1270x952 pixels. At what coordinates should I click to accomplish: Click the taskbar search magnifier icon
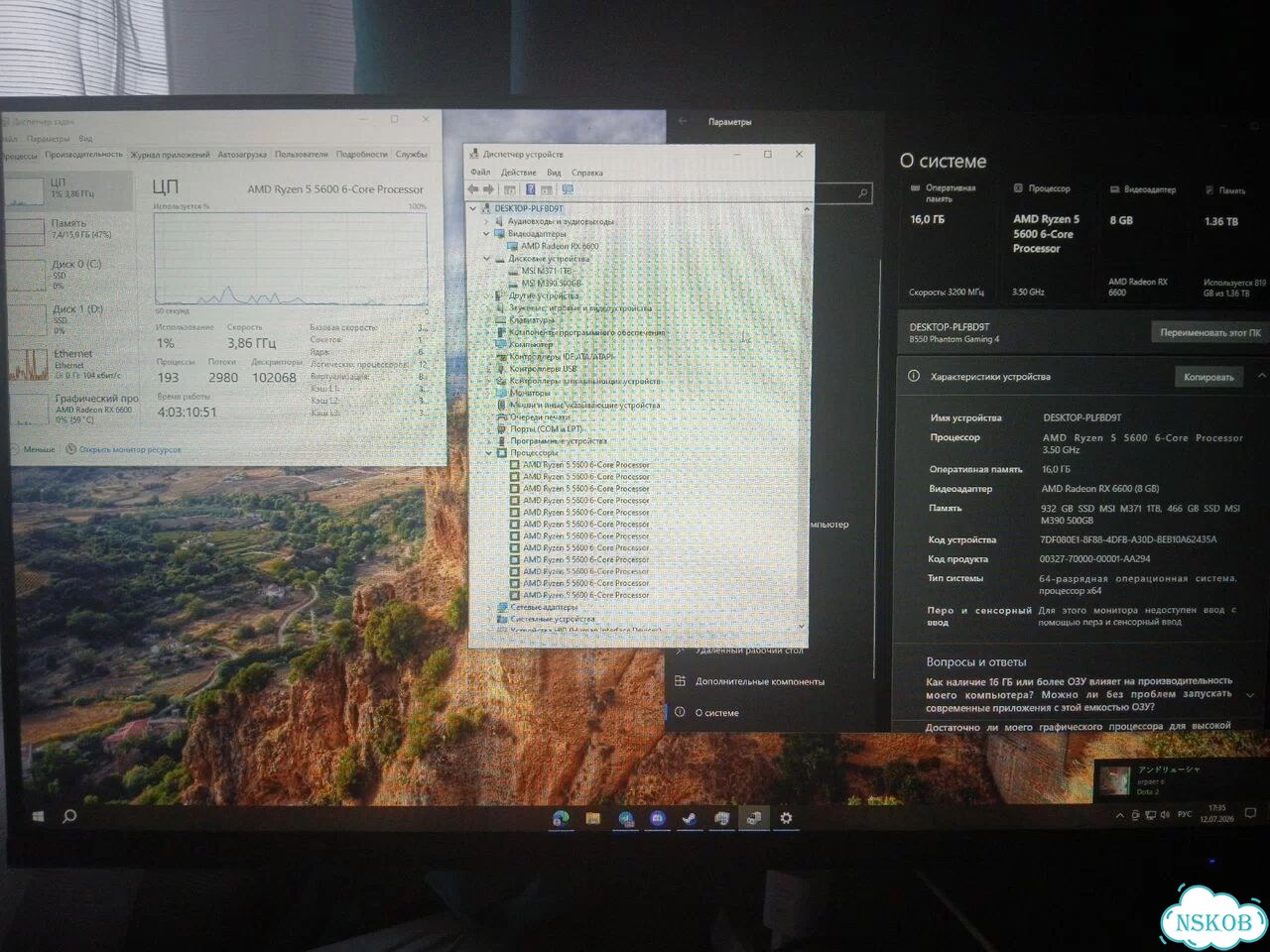69,816
